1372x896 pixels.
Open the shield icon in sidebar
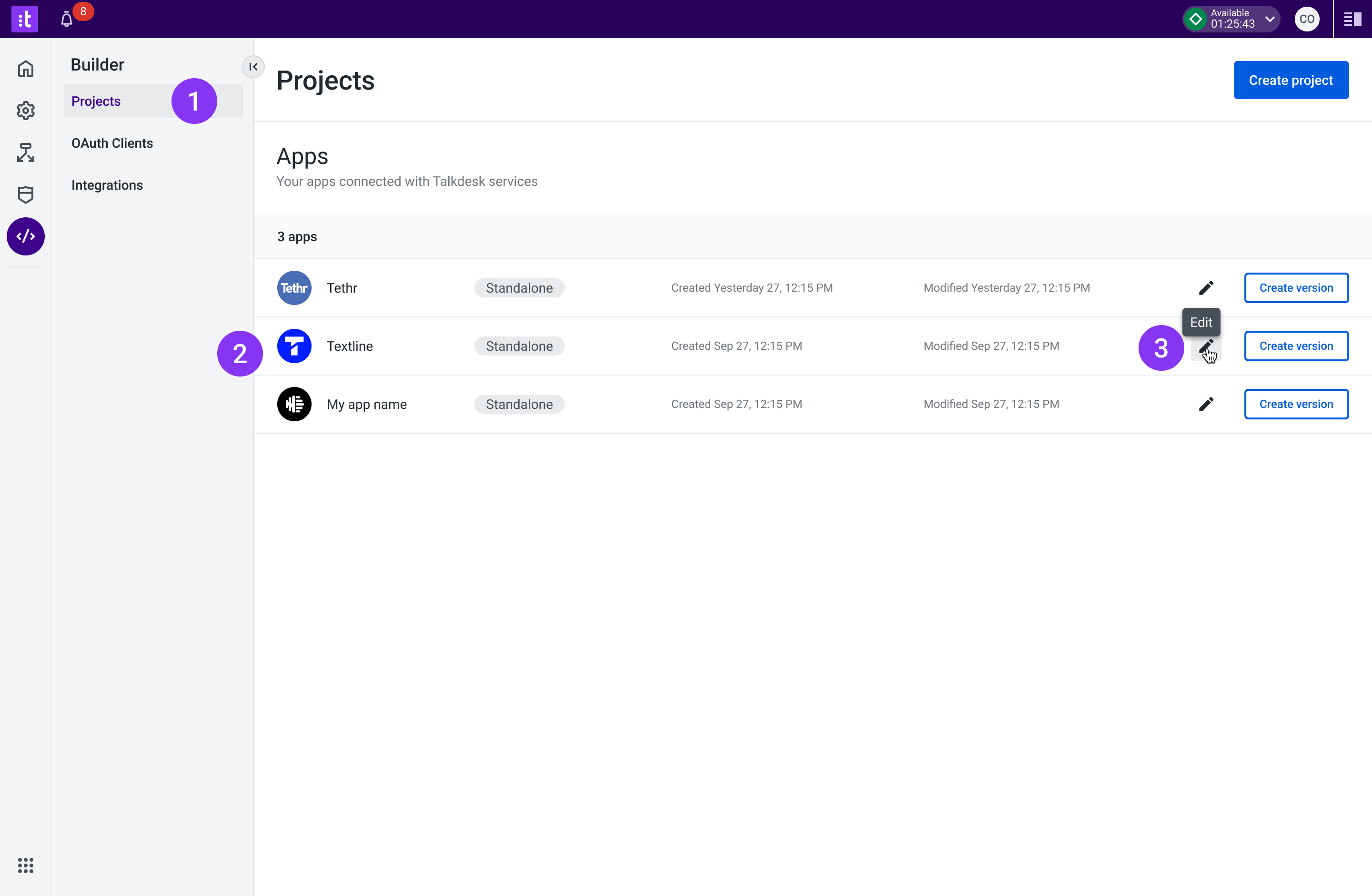25,195
